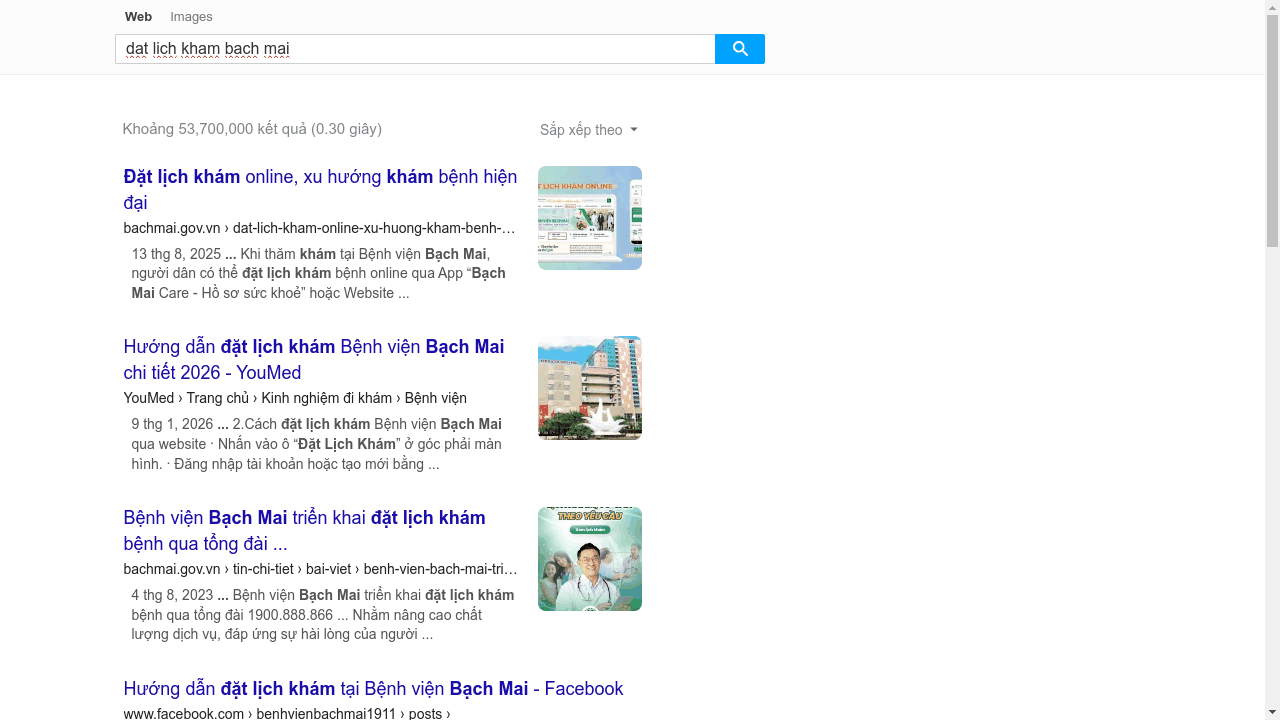Screen dimensions: 1280x720
Task: Open the first result's thumbnail image
Action: tap(589, 218)
